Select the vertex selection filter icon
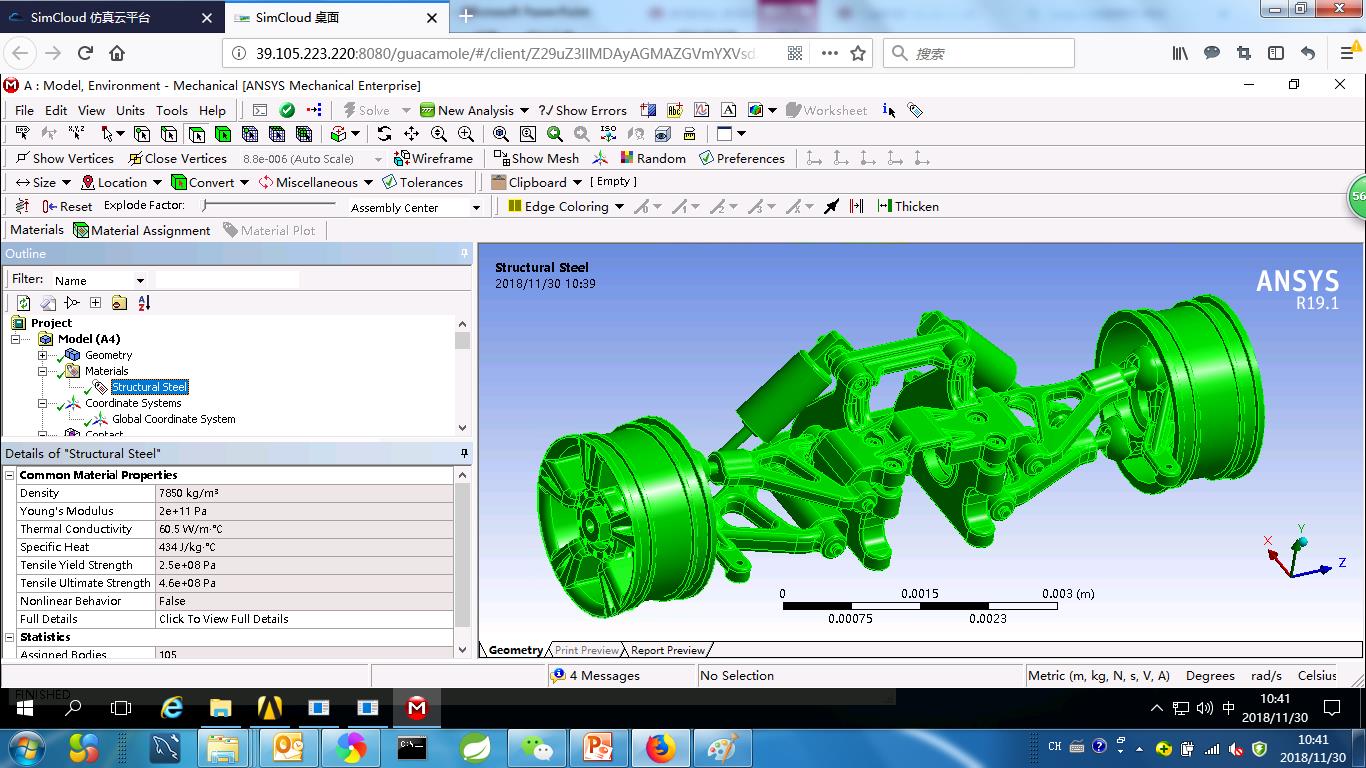The width and height of the screenshot is (1366, 768). (x=142, y=134)
